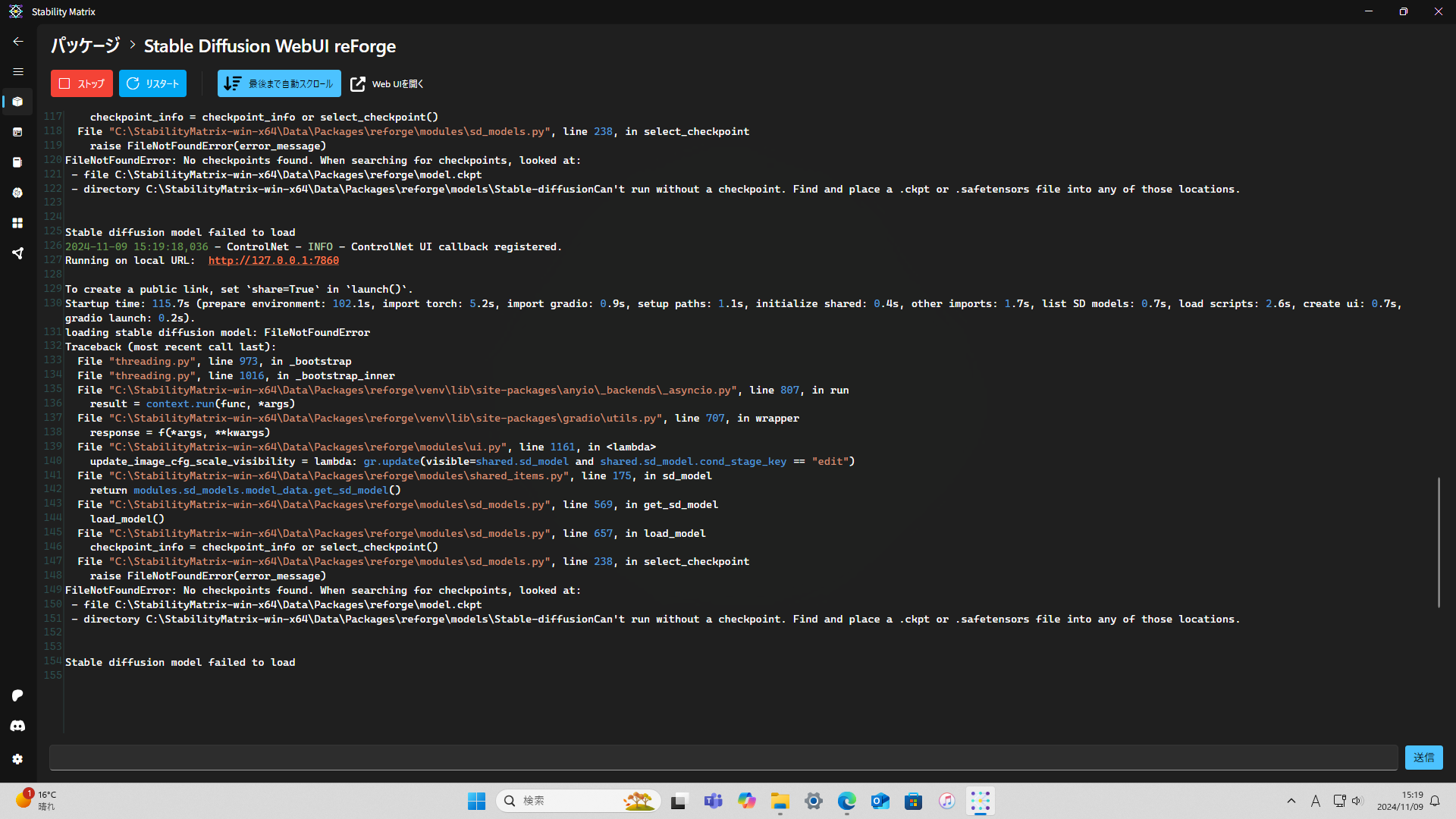Screen dimensions: 1456x819
Task: Open Microsoft Teams from taskbar
Action: coord(713,801)
